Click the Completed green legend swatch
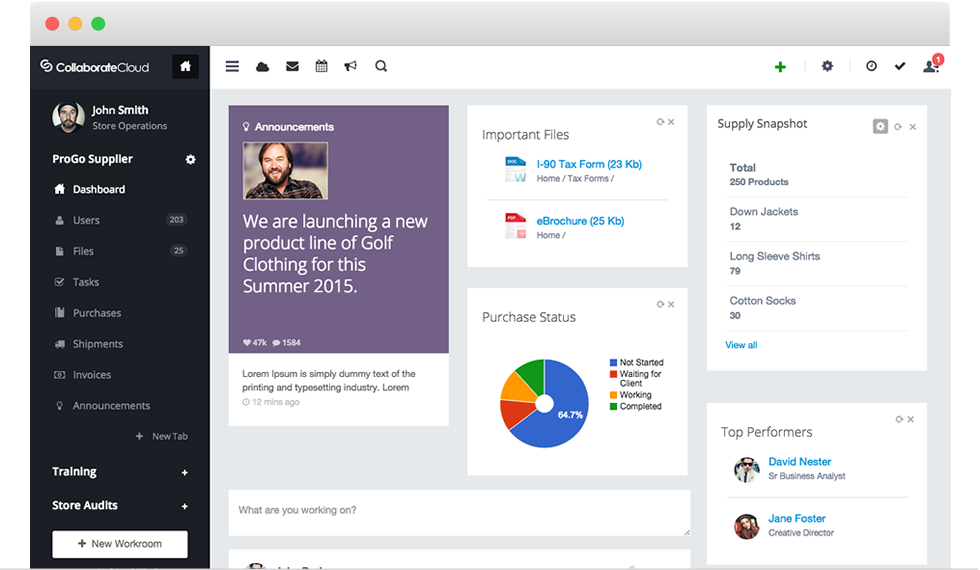This screenshot has height=570, width=980. pyautogui.click(x=613, y=406)
